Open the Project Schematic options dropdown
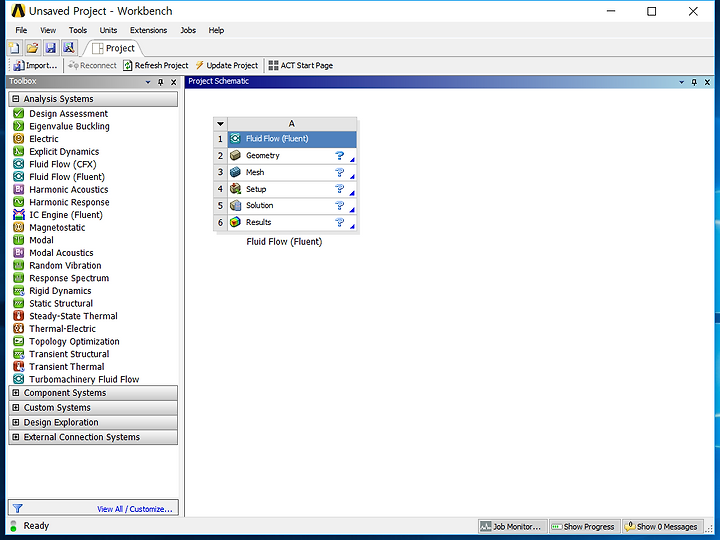Screen dimensions: 720x540 pos(681,82)
